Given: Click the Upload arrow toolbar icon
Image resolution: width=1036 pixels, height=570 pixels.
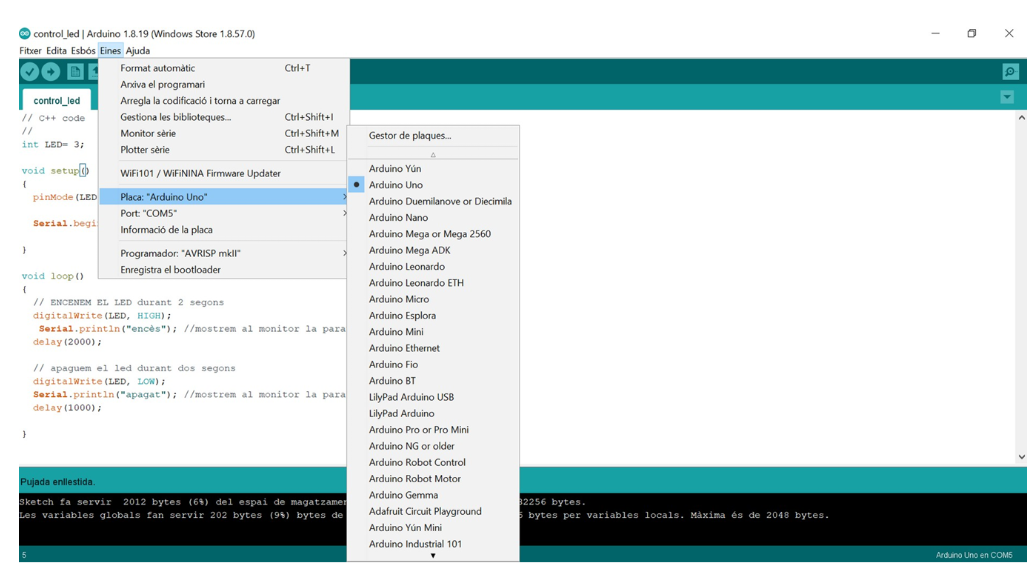Looking at the screenshot, I should pos(51,71).
